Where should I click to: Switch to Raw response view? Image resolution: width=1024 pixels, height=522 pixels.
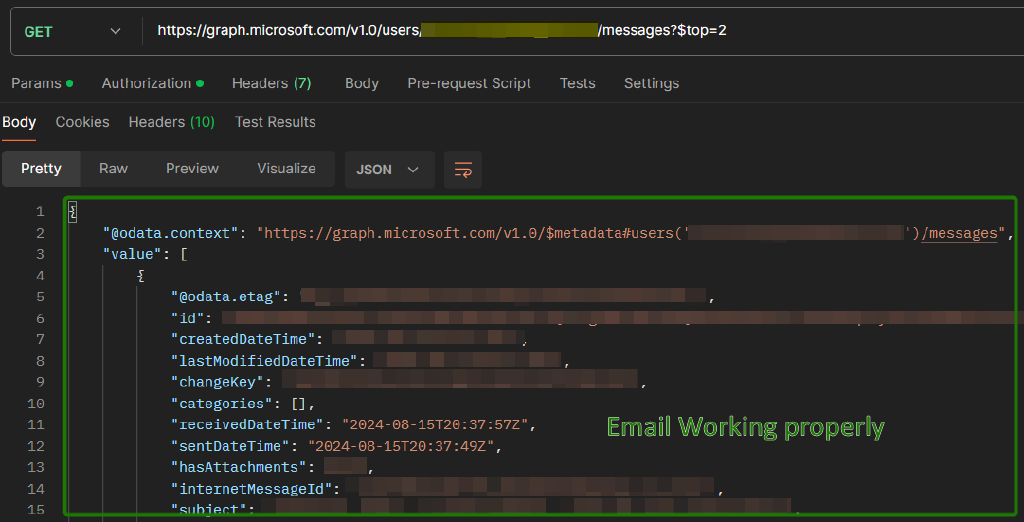click(x=113, y=169)
